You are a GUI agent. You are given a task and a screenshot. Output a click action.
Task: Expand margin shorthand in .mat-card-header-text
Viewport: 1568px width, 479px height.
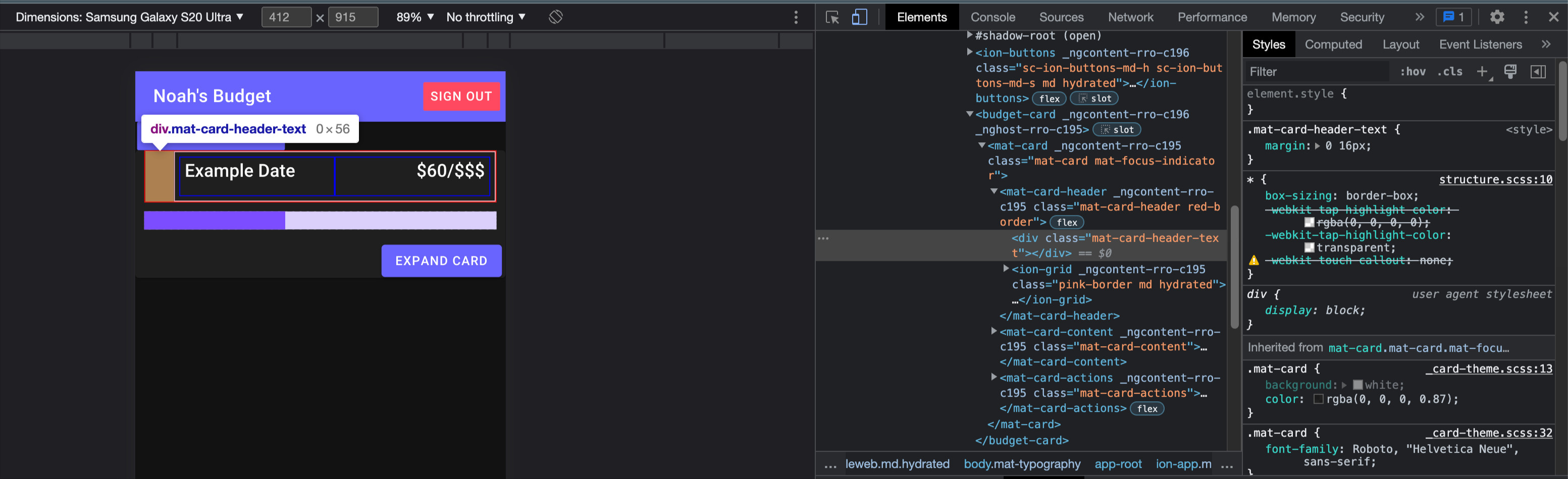pos(1317,146)
